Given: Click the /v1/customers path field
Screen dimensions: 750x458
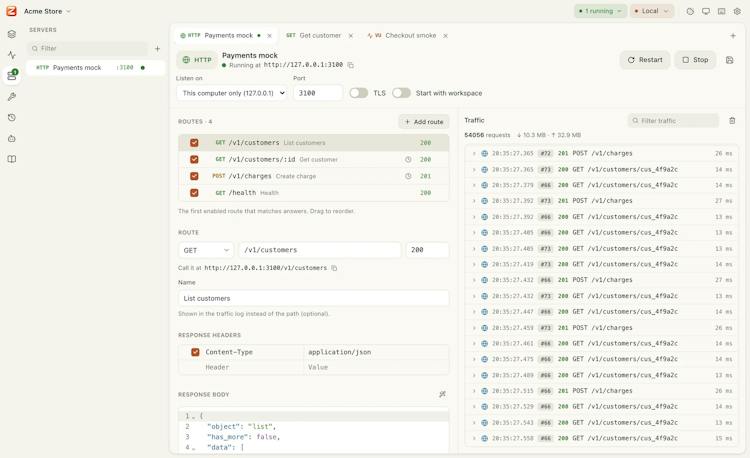Looking at the screenshot, I should (x=320, y=250).
